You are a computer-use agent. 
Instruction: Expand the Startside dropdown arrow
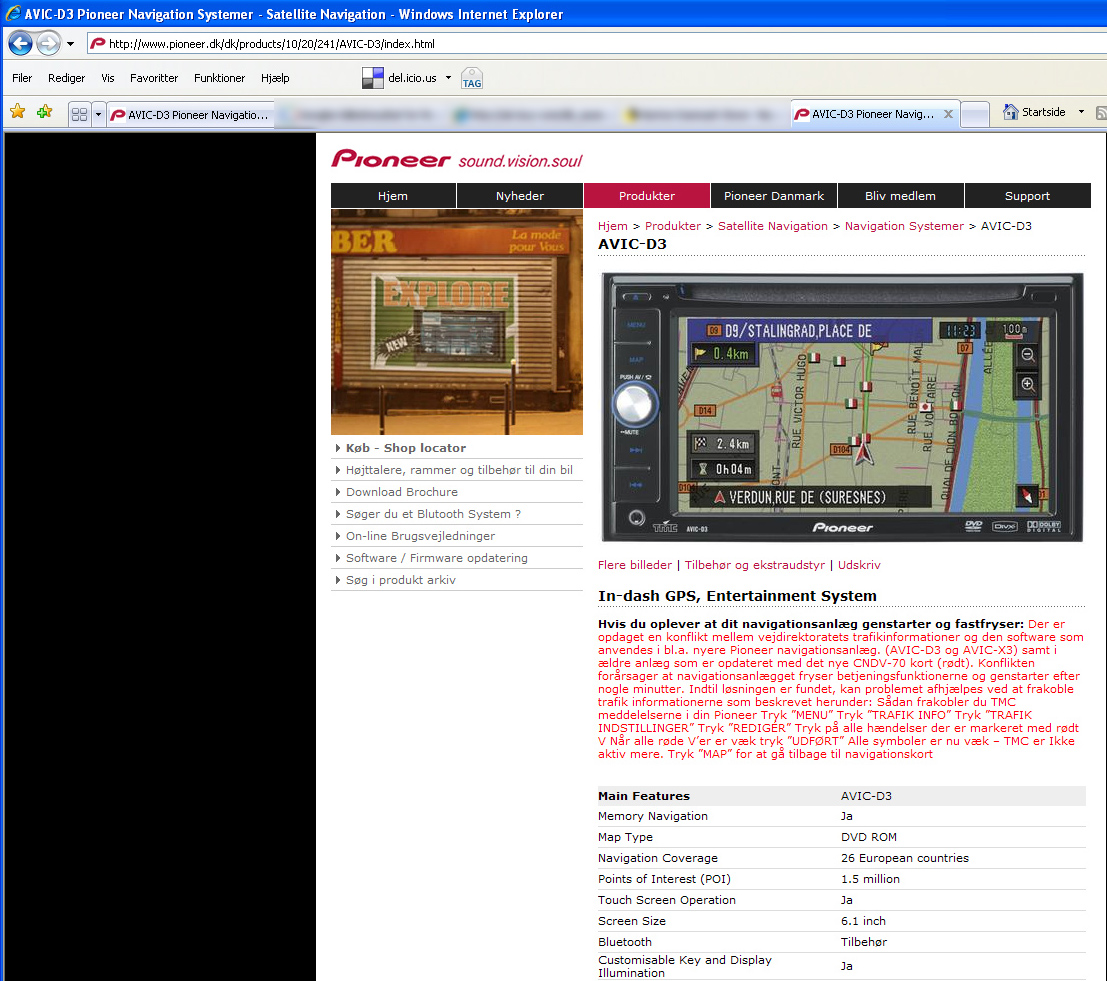click(1081, 112)
